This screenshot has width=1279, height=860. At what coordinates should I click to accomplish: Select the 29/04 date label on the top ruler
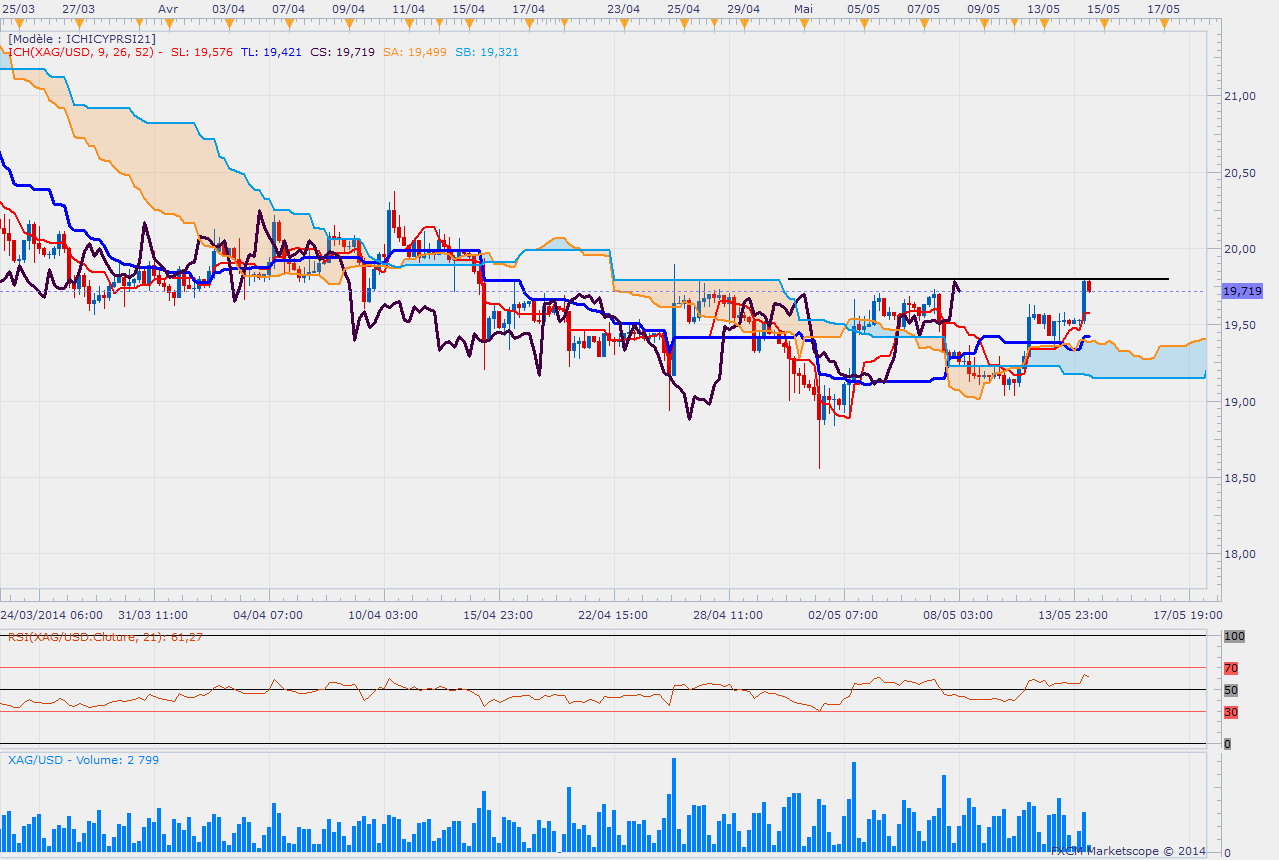743,8
